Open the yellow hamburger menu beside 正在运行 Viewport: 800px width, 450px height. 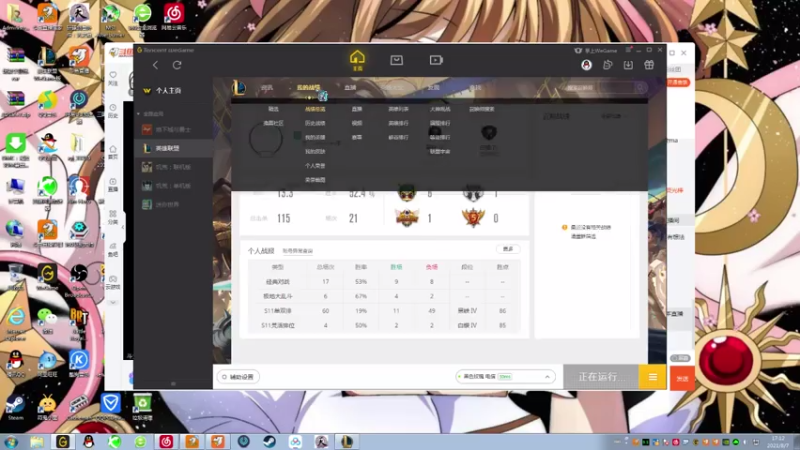pos(653,377)
